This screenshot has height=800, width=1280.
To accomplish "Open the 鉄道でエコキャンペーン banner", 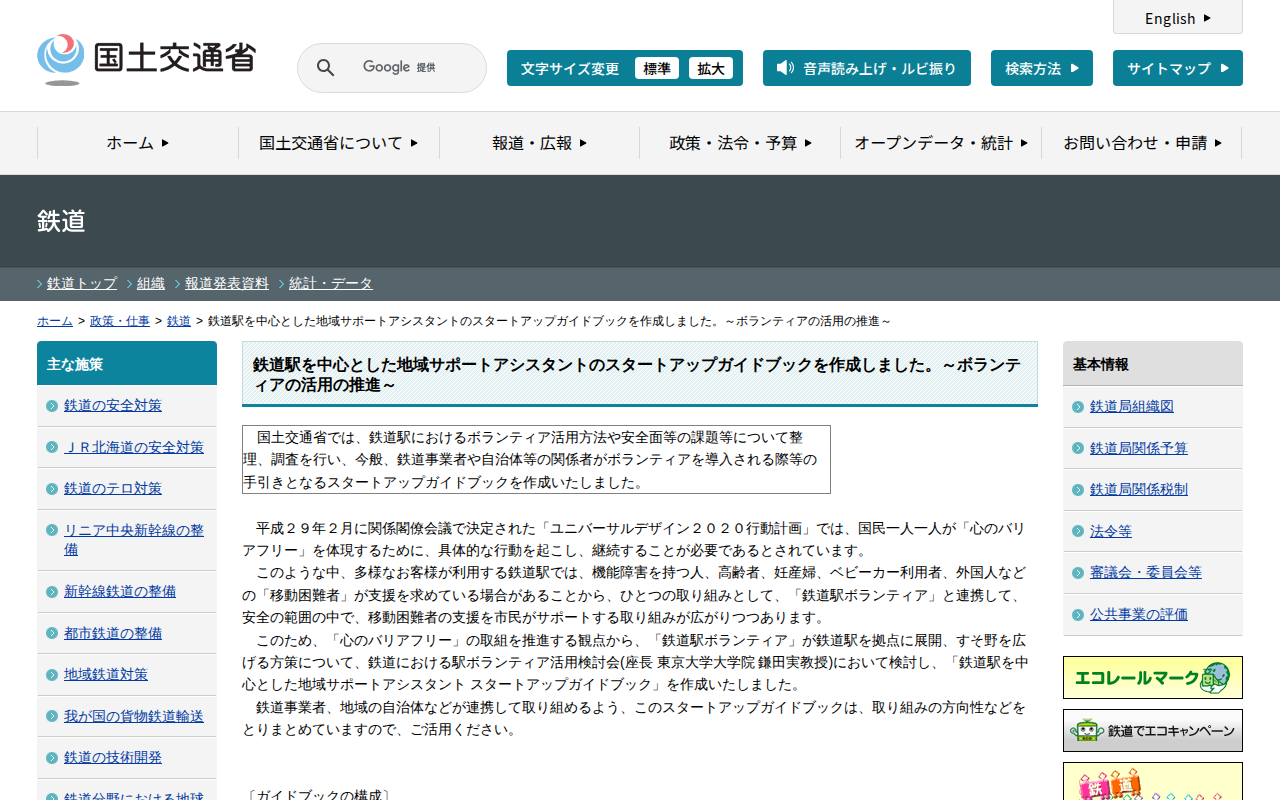I will pos(1152,730).
